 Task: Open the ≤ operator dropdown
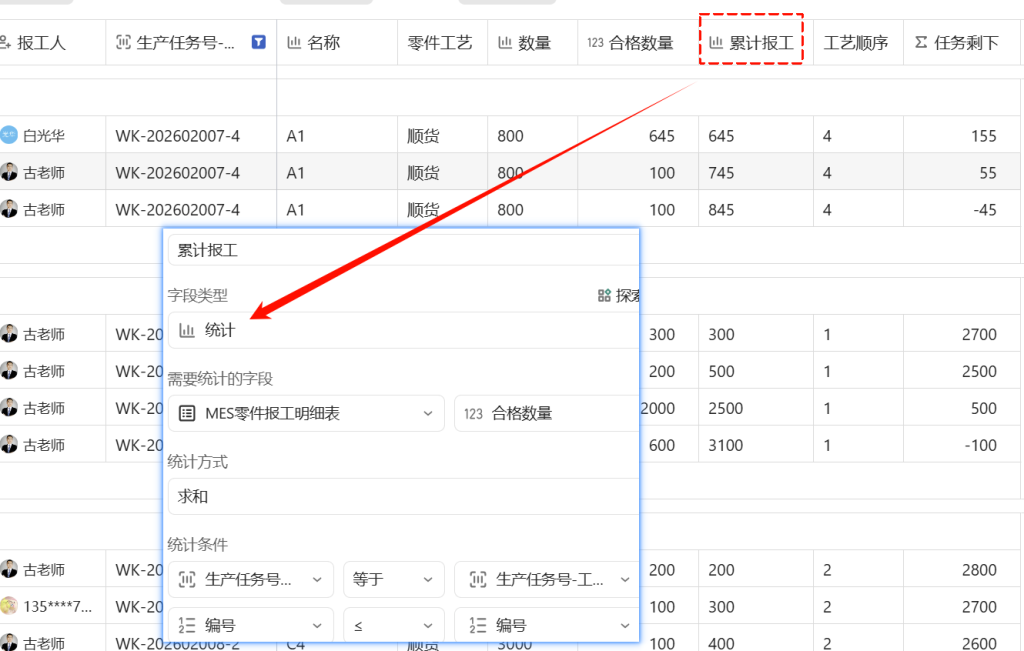[394, 625]
